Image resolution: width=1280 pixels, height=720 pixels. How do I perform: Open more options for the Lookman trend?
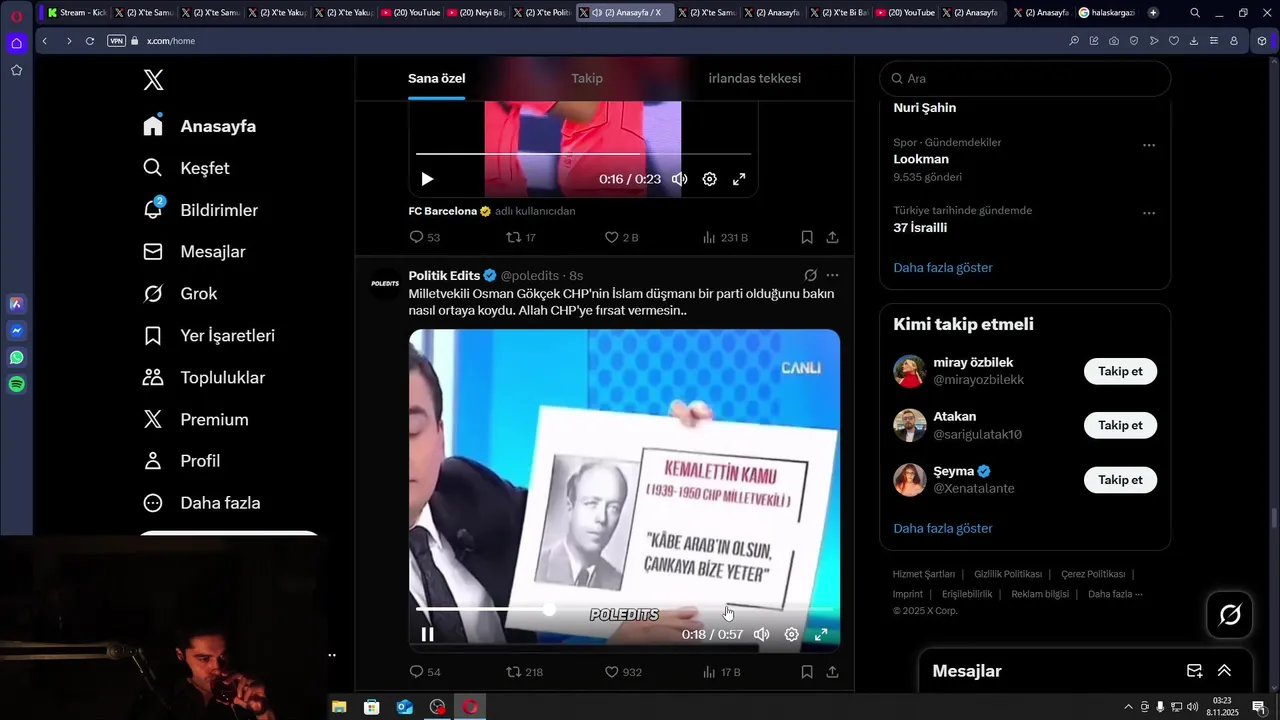(x=1149, y=145)
